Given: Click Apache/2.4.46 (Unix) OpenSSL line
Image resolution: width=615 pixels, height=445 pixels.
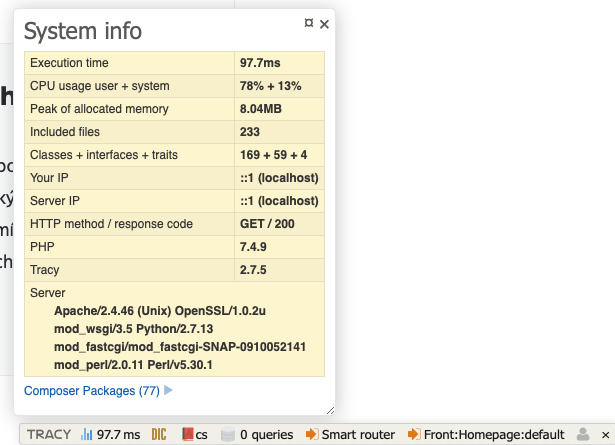Looking at the screenshot, I should tap(160, 311).
